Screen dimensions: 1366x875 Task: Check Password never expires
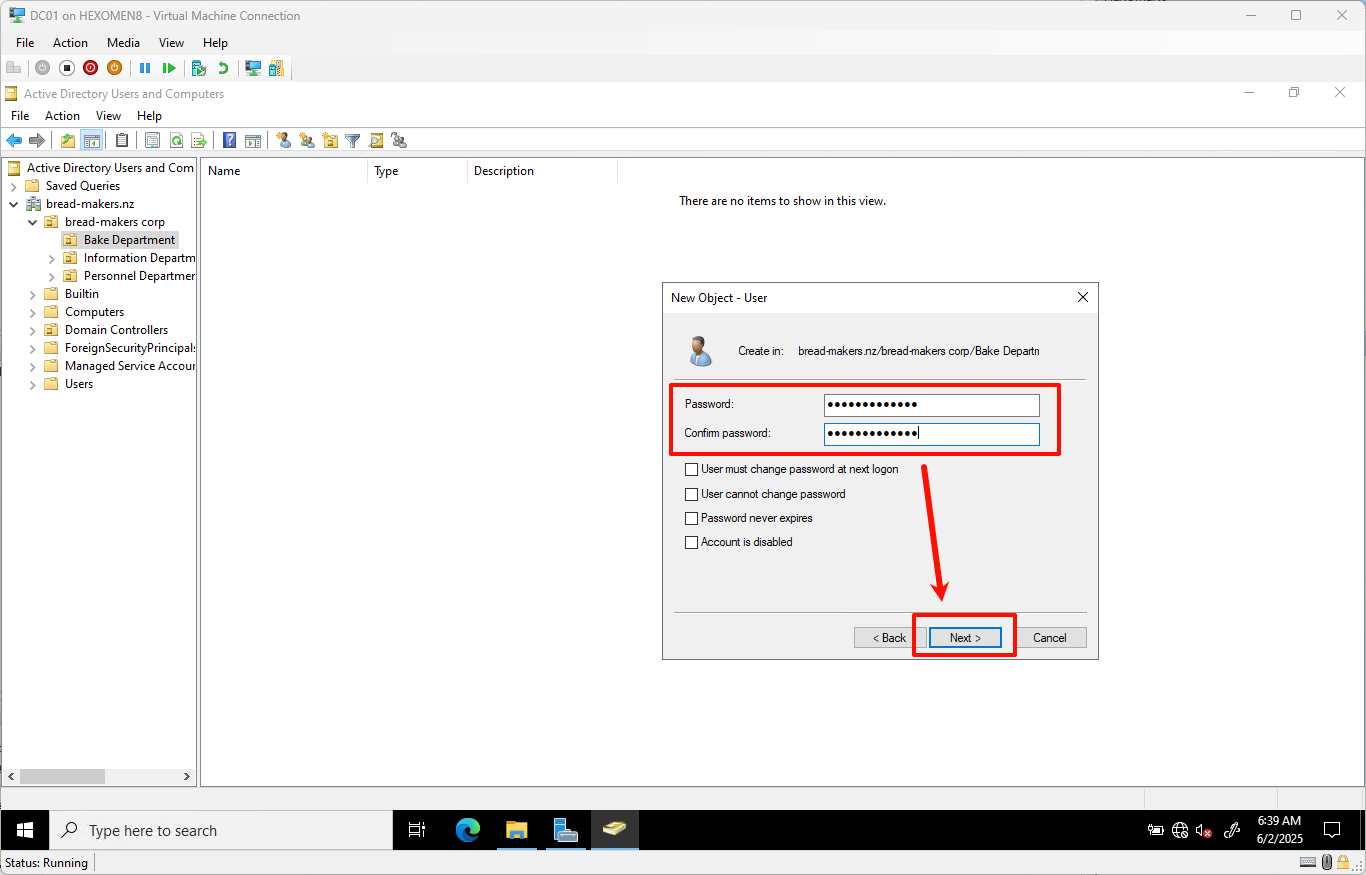click(691, 518)
